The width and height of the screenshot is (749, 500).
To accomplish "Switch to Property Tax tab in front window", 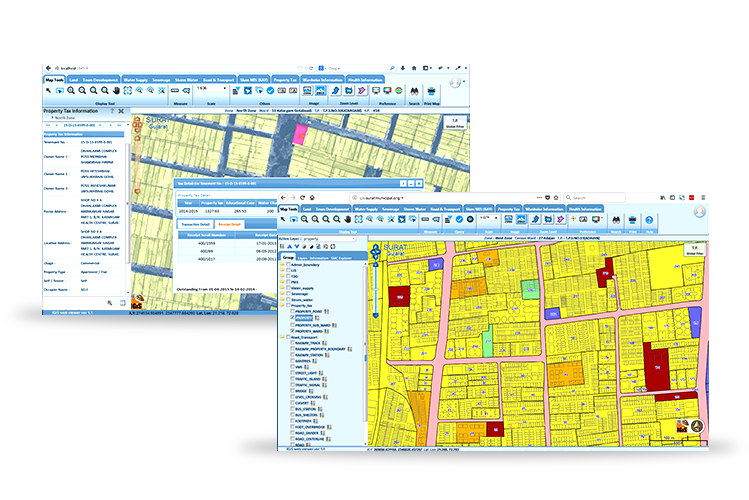I will (508, 209).
